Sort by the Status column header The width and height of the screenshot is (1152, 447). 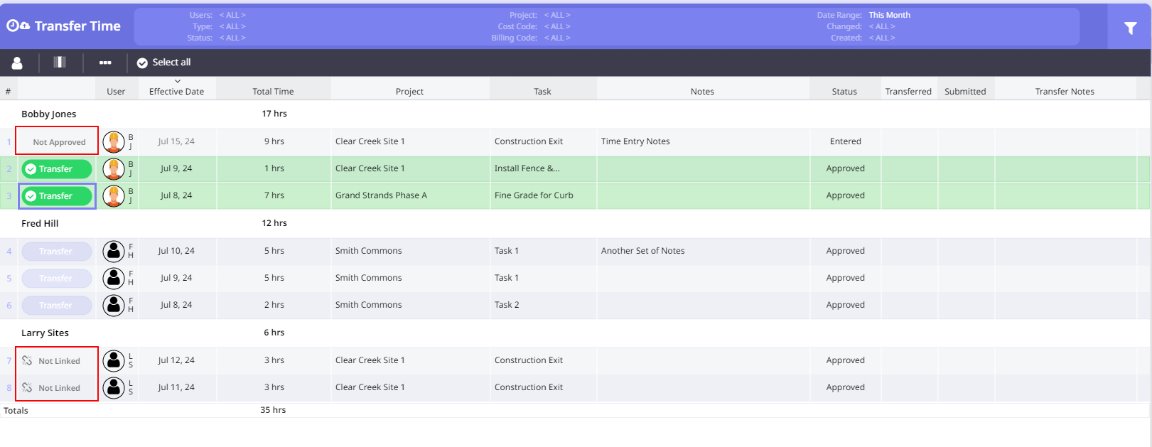click(x=844, y=91)
